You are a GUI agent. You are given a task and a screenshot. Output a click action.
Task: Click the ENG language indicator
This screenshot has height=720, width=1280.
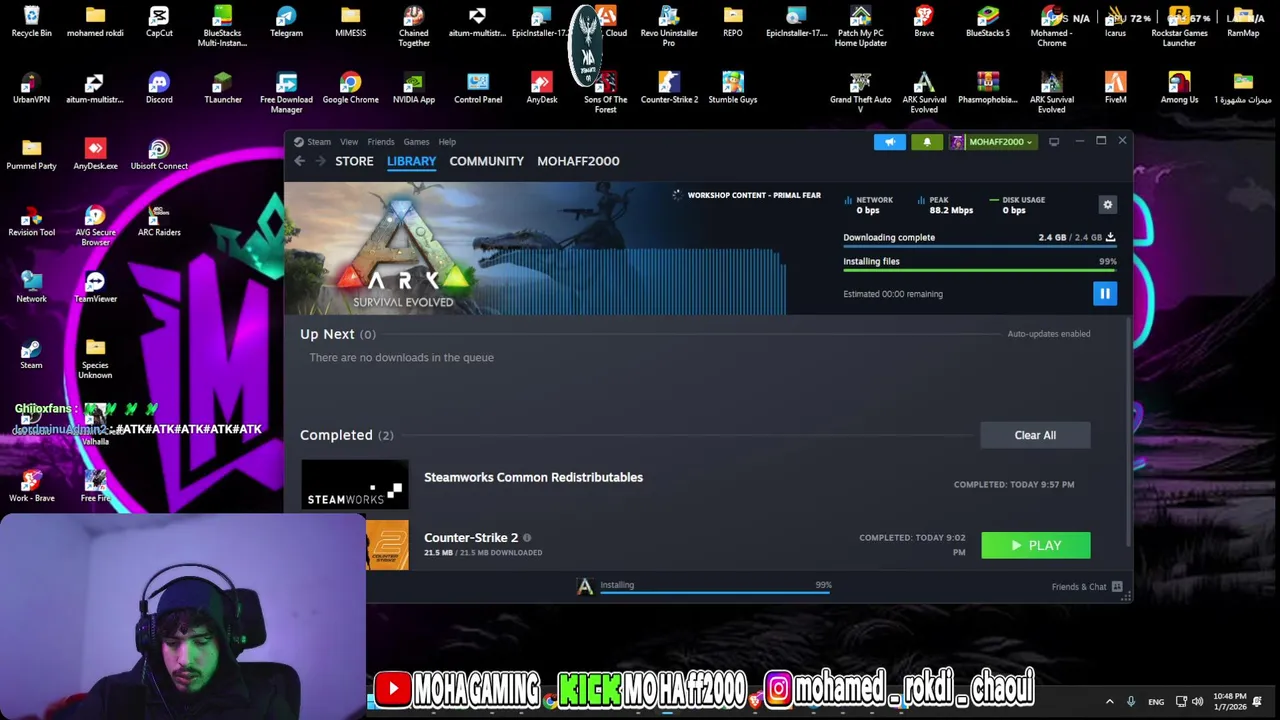(x=1156, y=702)
